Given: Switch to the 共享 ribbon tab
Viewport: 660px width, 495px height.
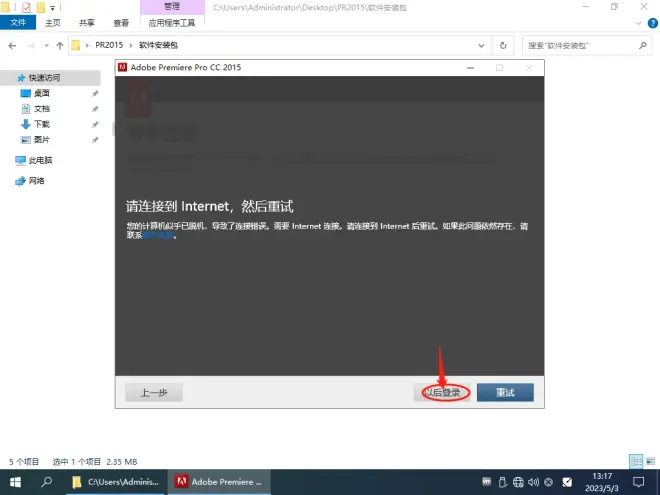Looking at the screenshot, I should click(x=87, y=22).
